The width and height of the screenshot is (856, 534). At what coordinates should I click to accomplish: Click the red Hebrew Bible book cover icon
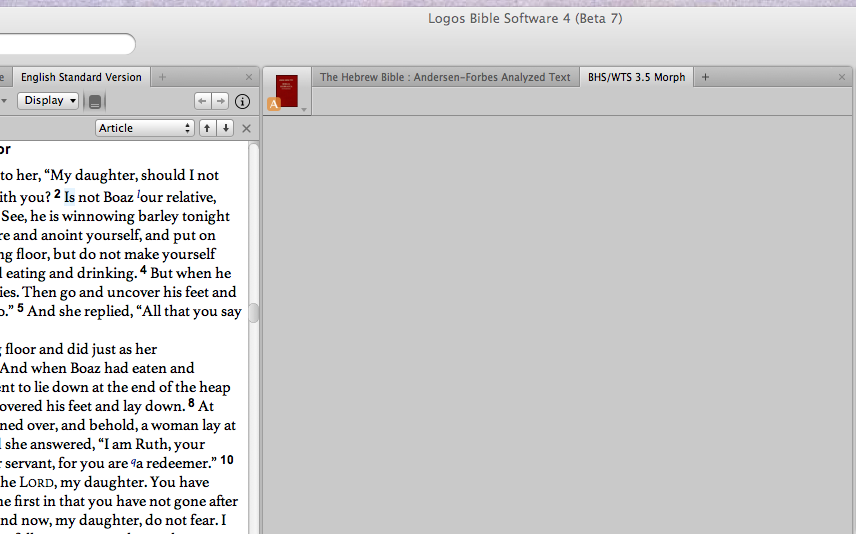tap(287, 91)
